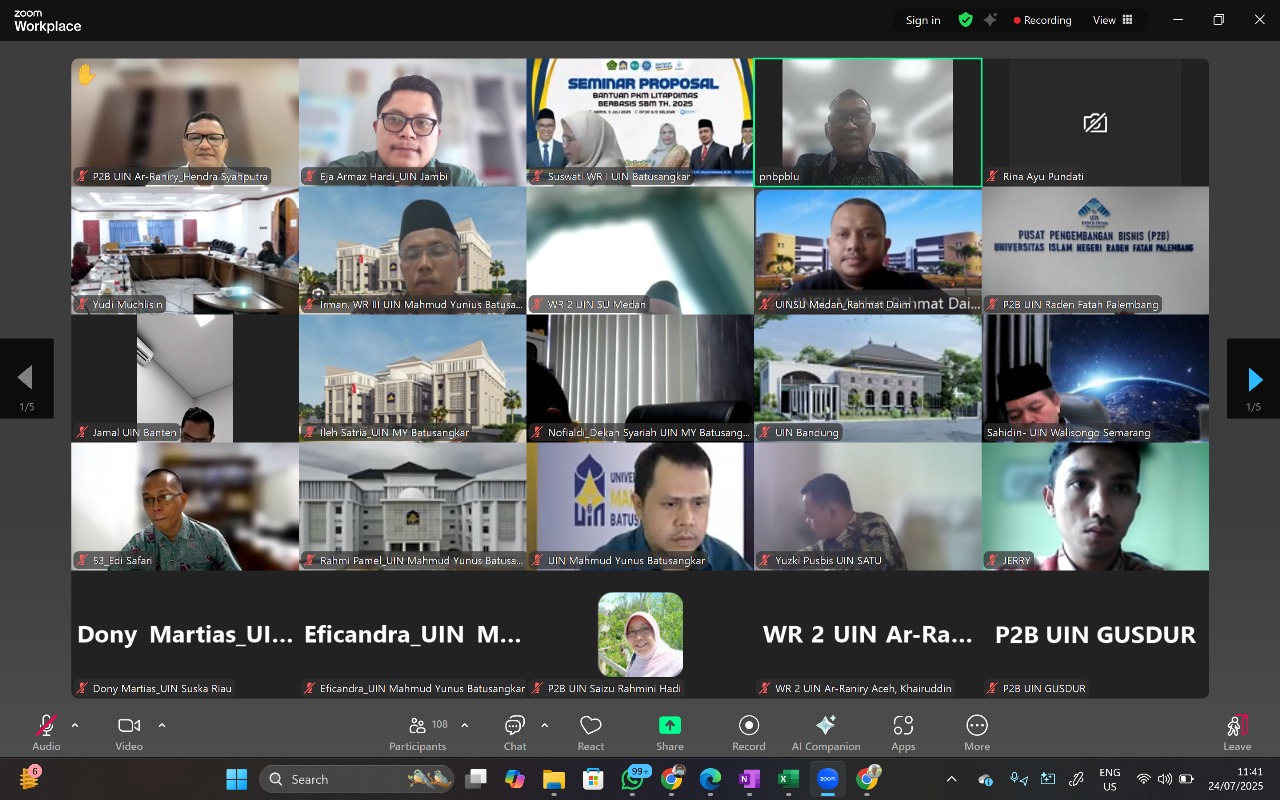
Task: Show hidden system tray icons
Action: coord(951,779)
